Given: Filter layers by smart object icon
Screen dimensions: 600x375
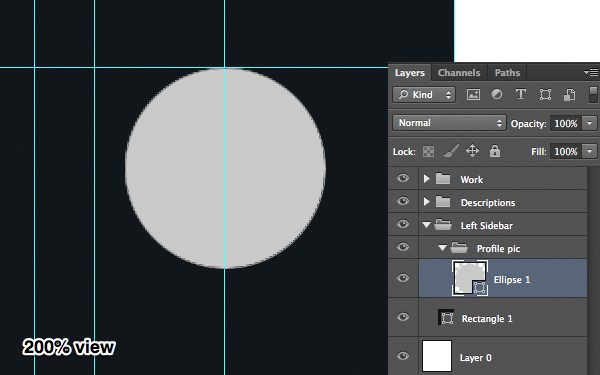Looking at the screenshot, I should [569, 95].
